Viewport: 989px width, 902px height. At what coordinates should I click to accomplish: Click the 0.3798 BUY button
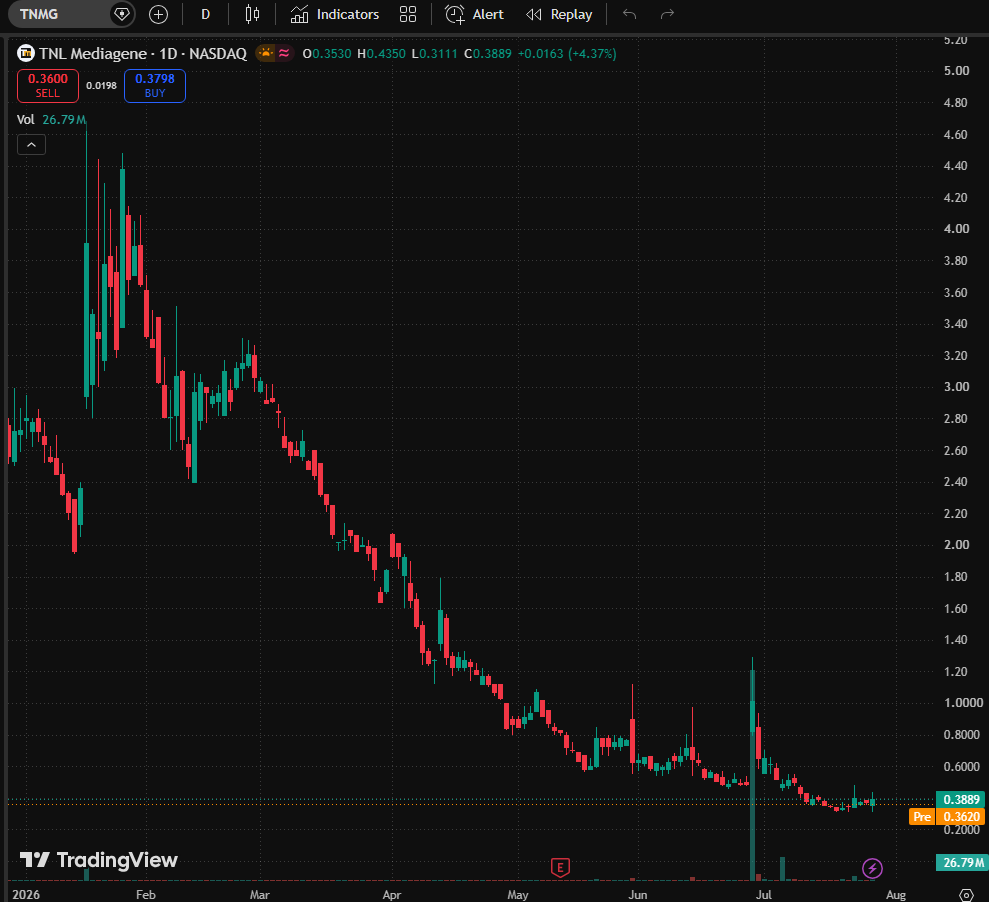click(x=155, y=86)
